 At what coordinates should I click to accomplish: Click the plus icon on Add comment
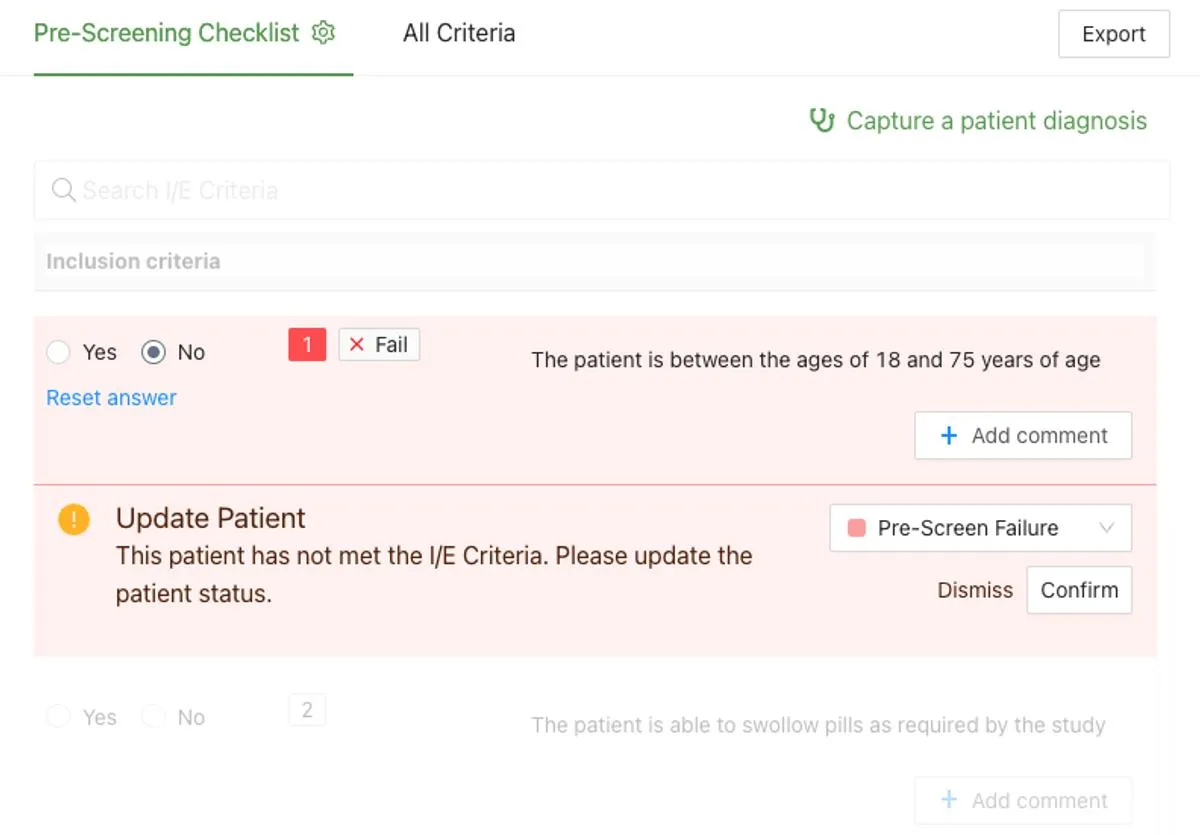(x=947, y=435)
